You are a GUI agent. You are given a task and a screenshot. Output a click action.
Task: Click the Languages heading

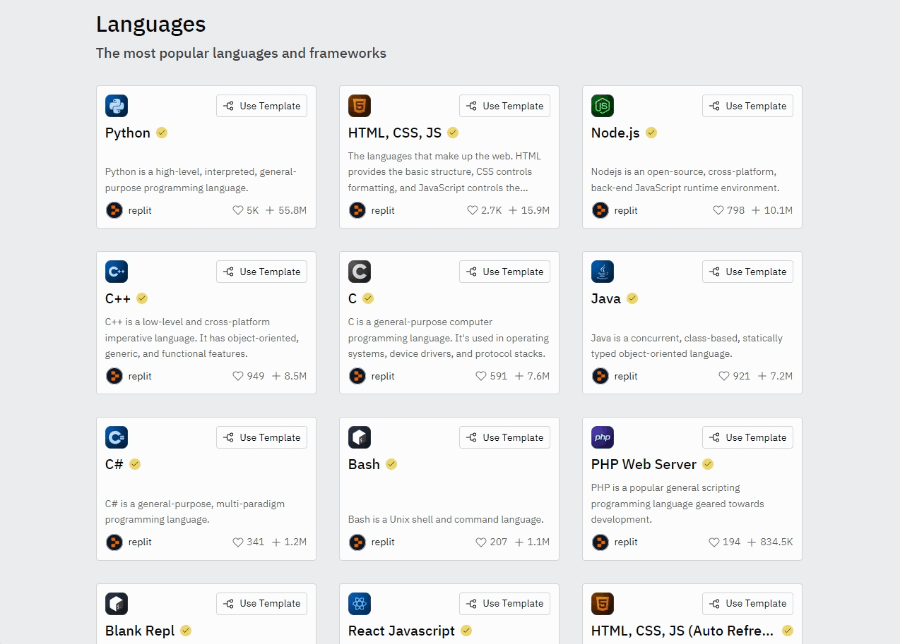click(x=151, y=25)
